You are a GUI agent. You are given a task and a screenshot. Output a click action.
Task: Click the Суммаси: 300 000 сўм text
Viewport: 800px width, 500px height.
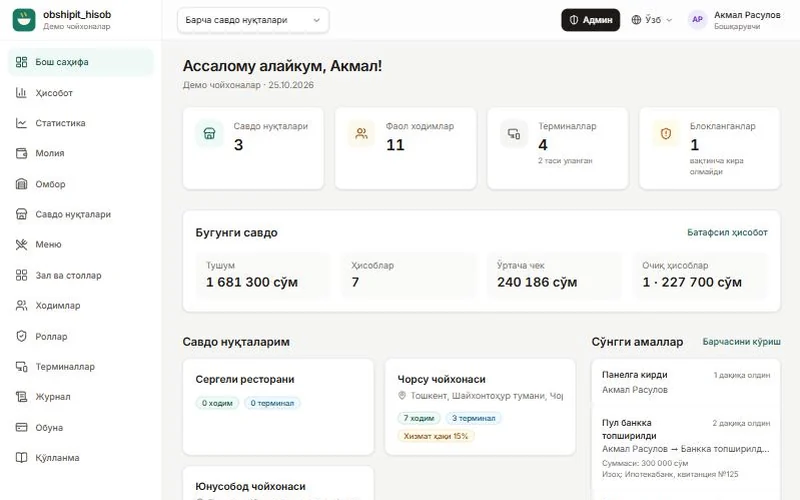pos(645,463)
